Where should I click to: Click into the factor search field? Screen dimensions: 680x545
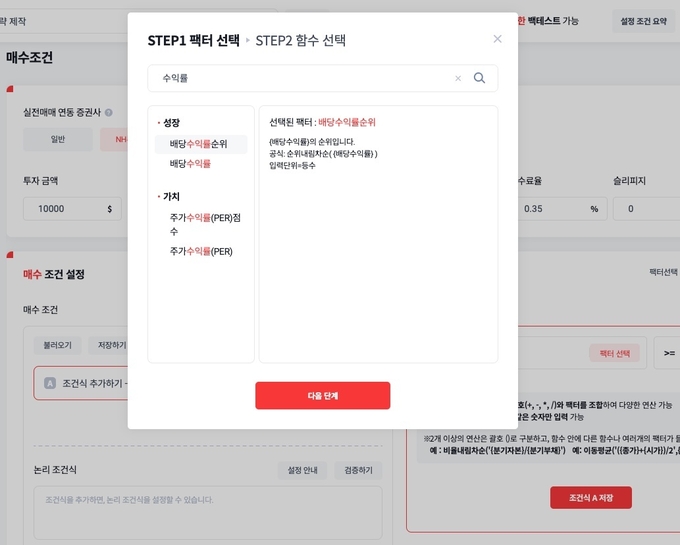pyautogui.click(x=304, y=78)
